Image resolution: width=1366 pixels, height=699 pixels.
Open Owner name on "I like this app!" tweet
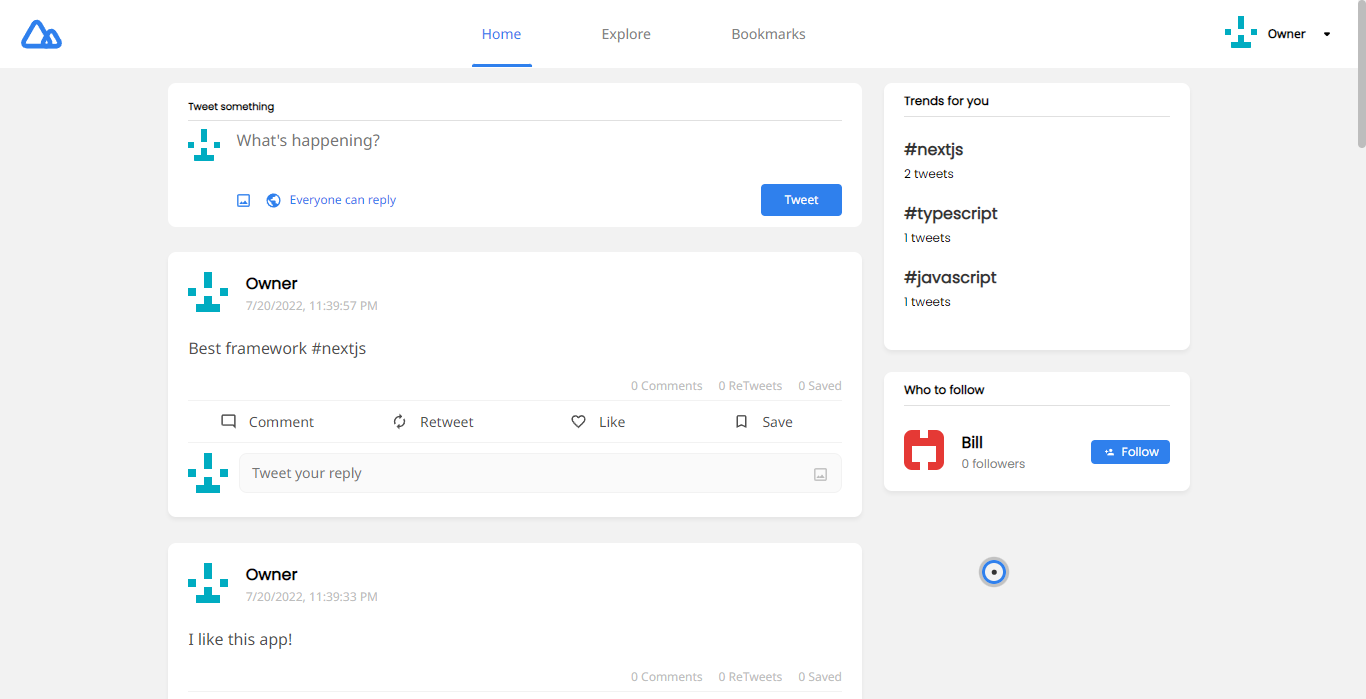[x=272, y=575]
